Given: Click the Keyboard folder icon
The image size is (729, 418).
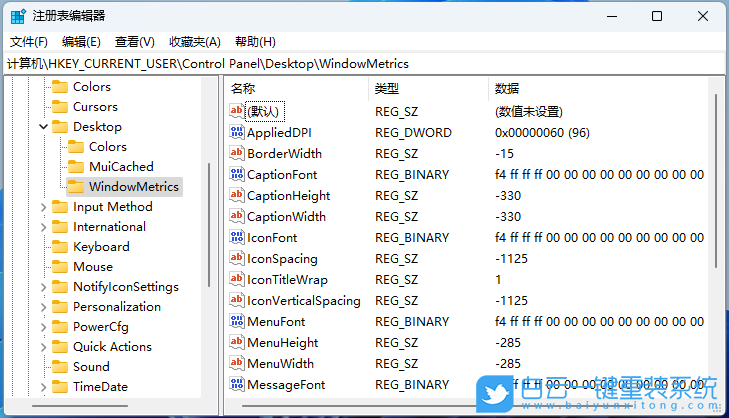Looking at the screenshot, I should coord(60,247).
